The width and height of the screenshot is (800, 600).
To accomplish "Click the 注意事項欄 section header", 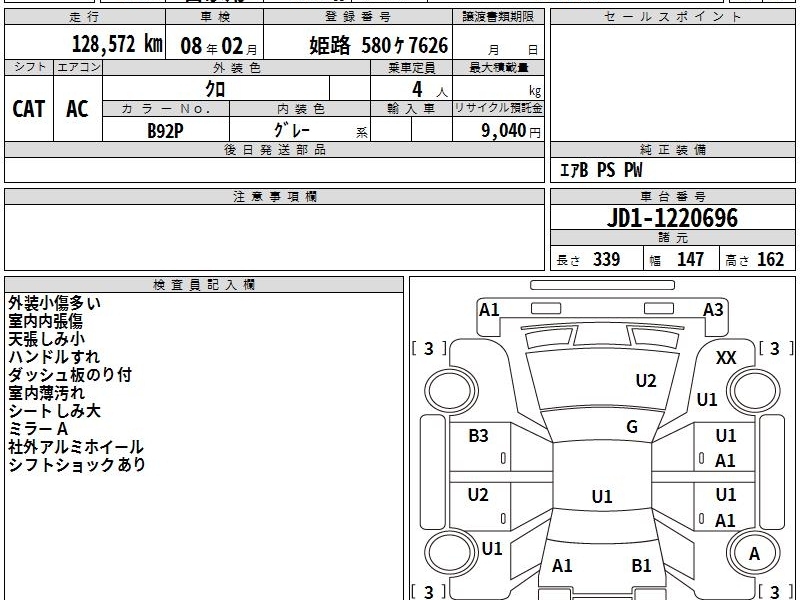I will 274,197.
